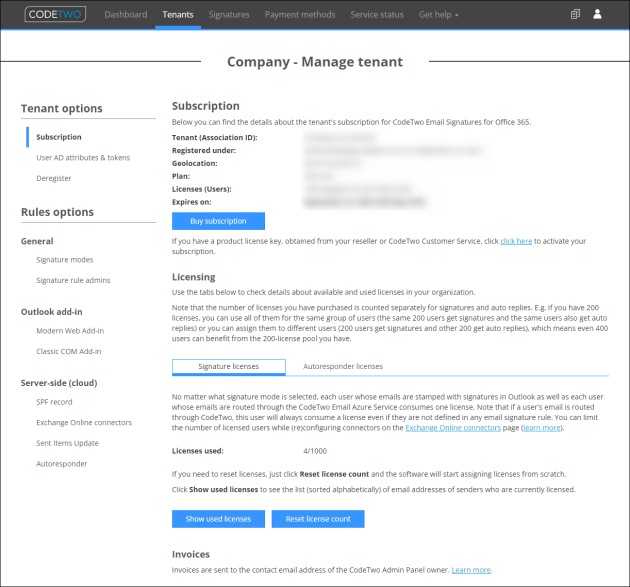This screenshot has height=587, width=630.
Task: Open Autoresponder settings in sidebar
Action: coord(61,464)
